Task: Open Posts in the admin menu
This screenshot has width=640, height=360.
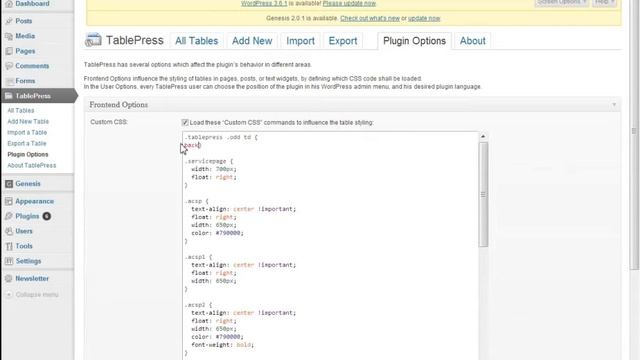Action: [x=24, y=21]
